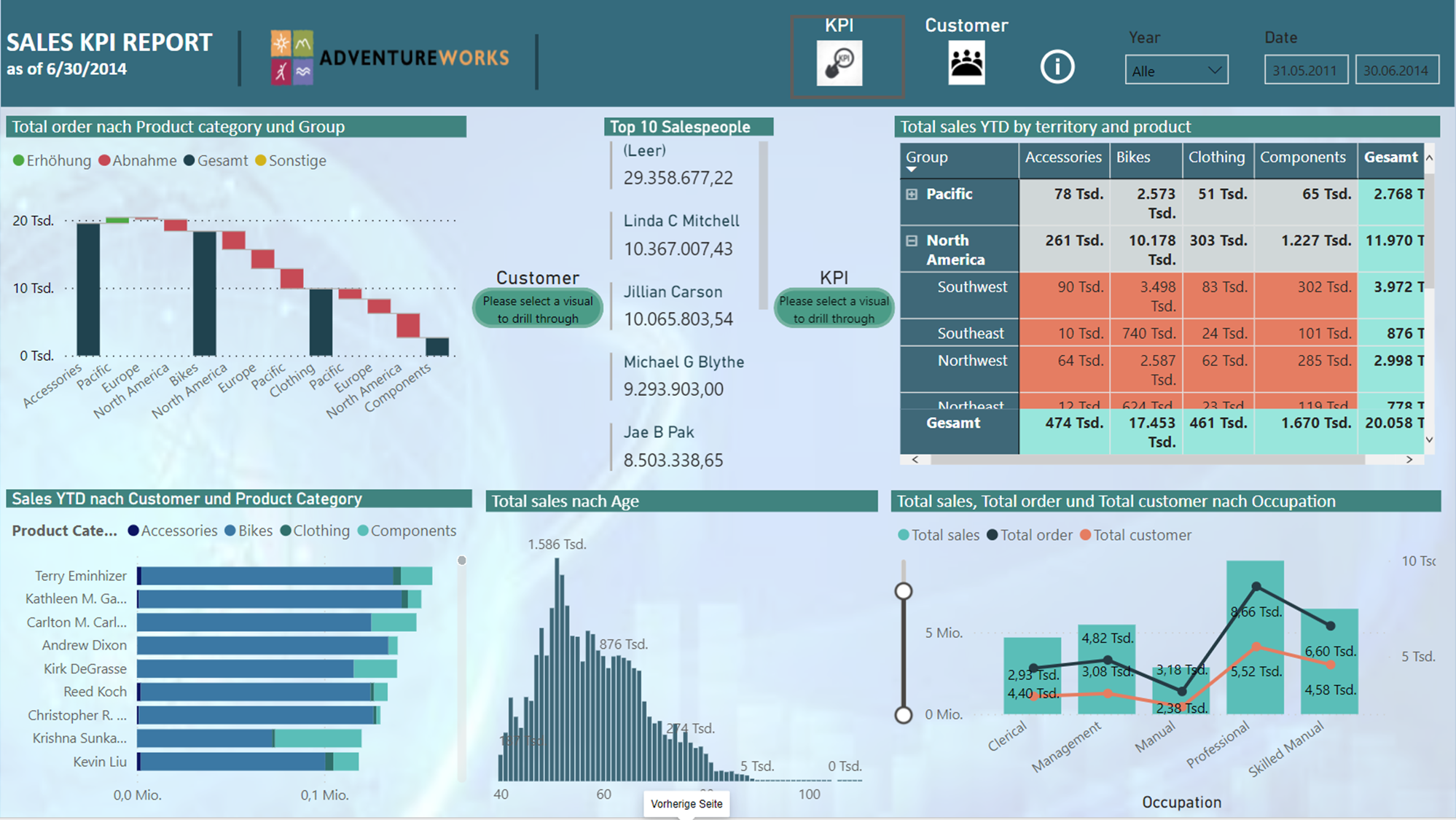This screenshot has width=1456, height=820.
Task: Click the information circle icon
Action: coord(1057,67)
